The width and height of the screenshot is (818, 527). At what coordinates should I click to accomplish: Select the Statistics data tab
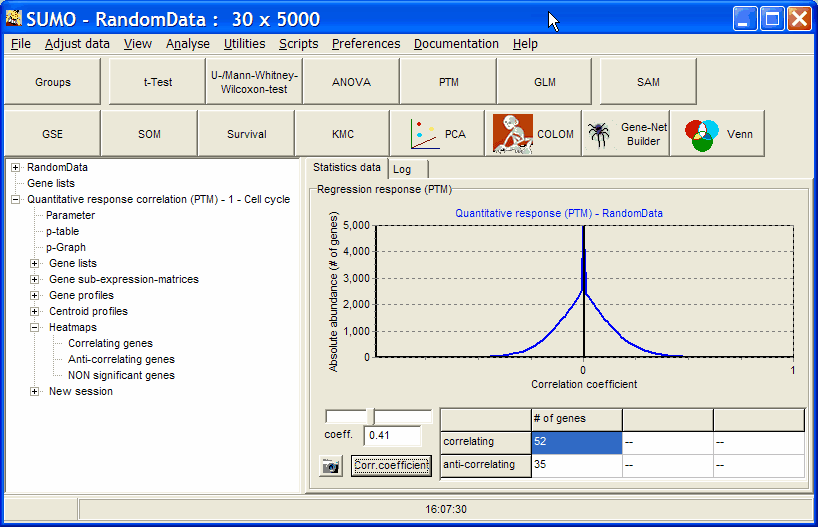[x=346, y=167]
